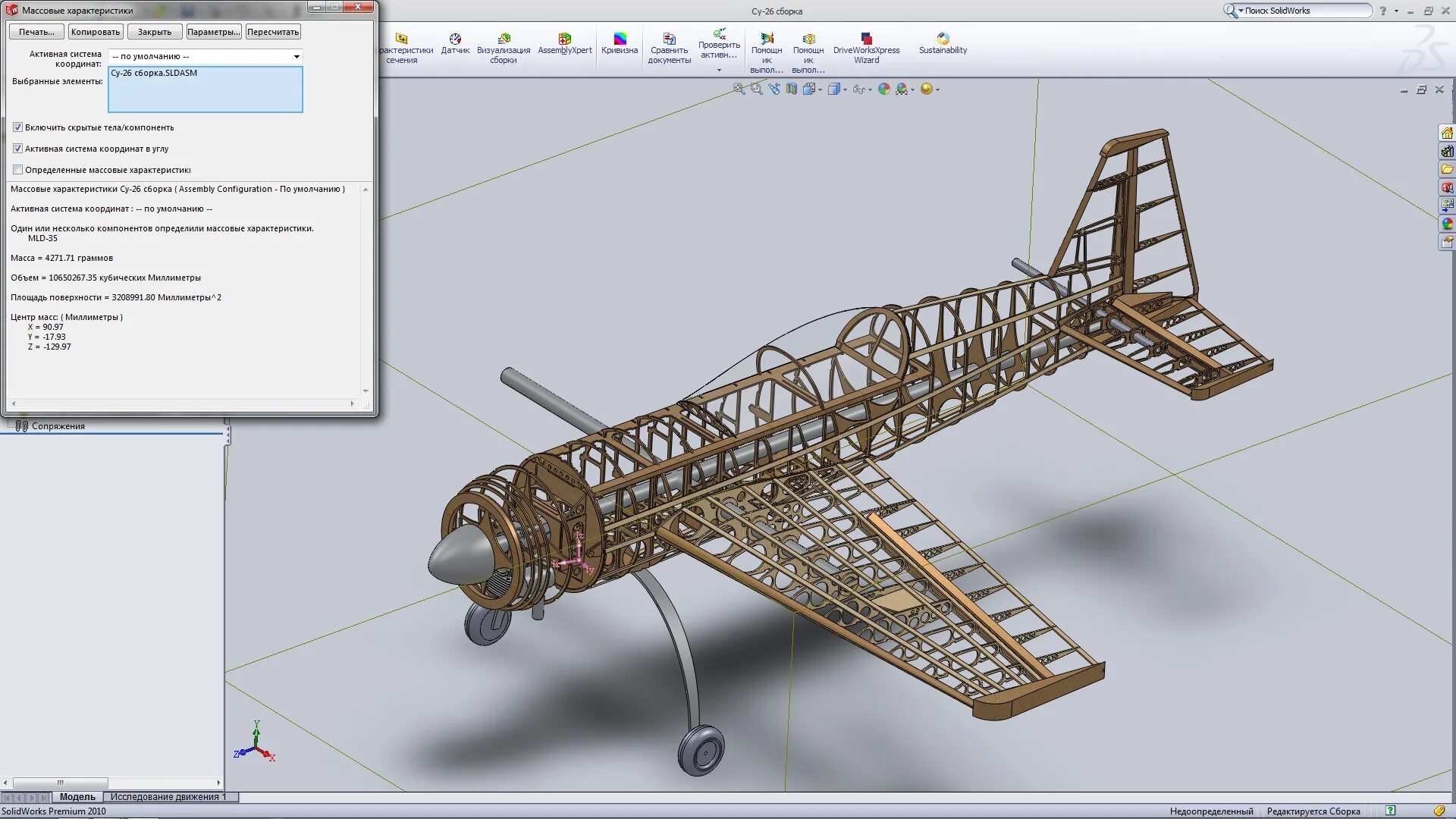Open the Активная система координат dropdown
1456x819 pixels.
297,57
